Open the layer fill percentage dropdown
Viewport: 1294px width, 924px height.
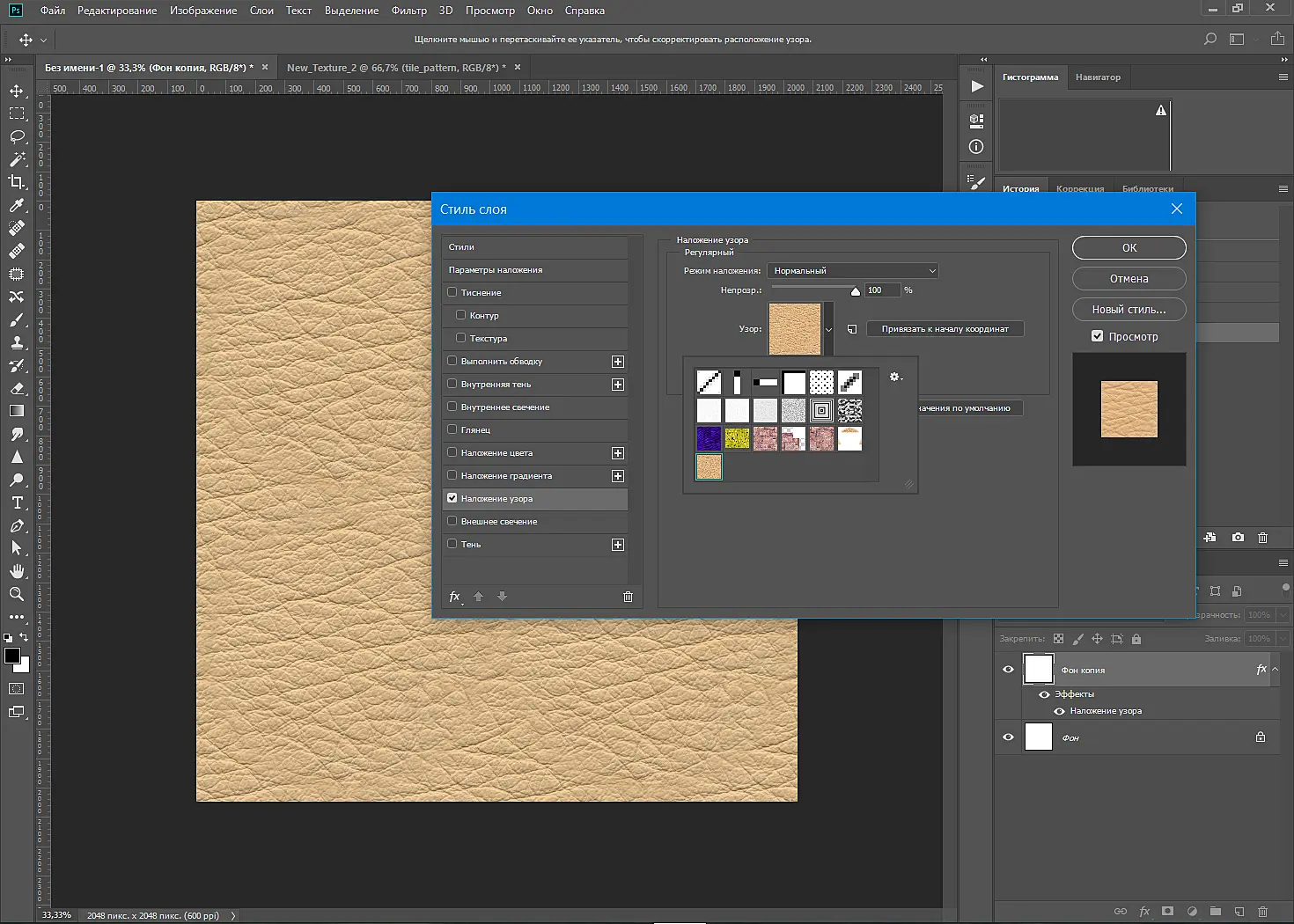point(1283,639)
